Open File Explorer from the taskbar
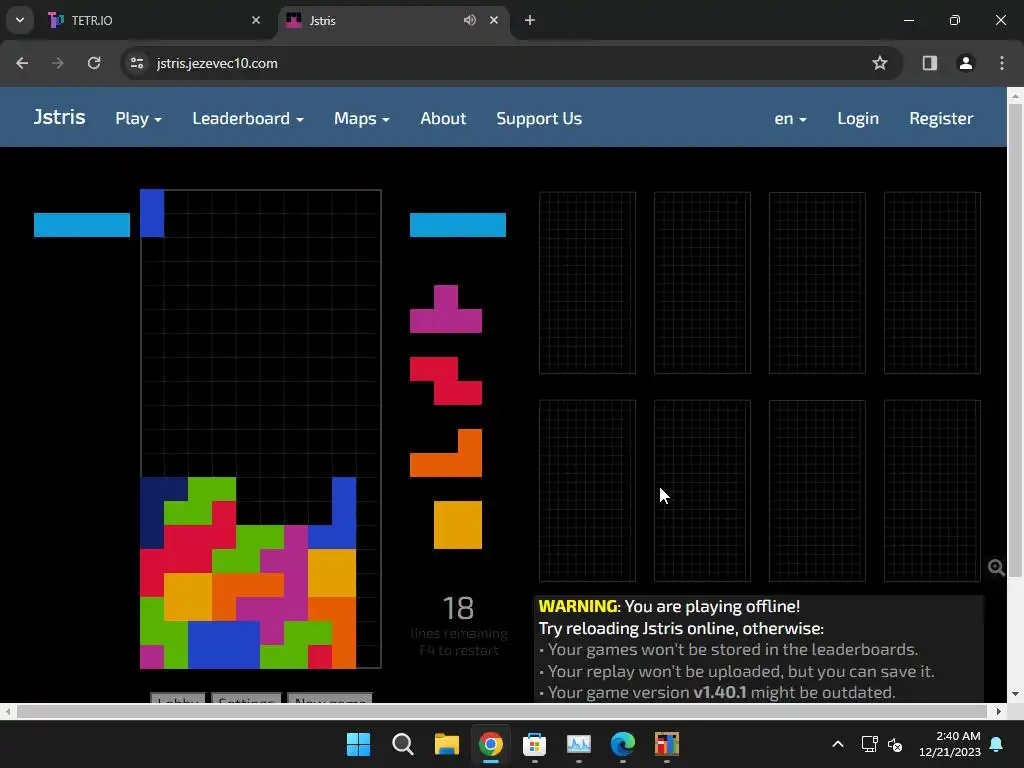The height and width of the screenshot is (768, 1024). pyautogui.click(x=447, y=744)
